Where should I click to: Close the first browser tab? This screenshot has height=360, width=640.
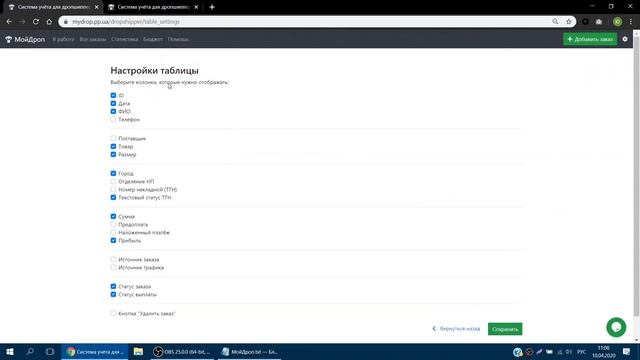click(x=97, y=7)
